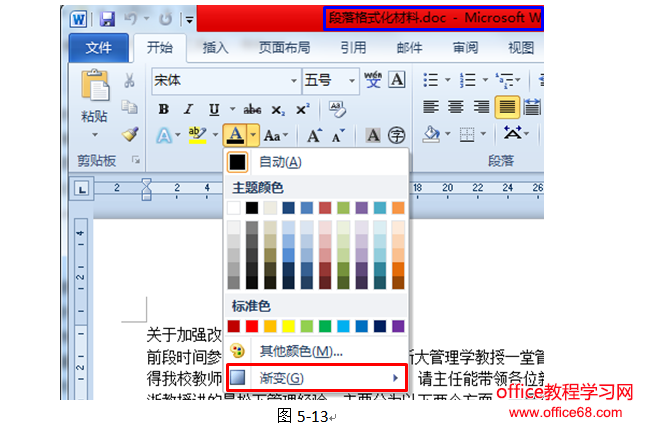Image resolution: width=652 pixels, height=429 pixels.
Task: Open the 渐变(G) gradient submenu
Action: 317,378
